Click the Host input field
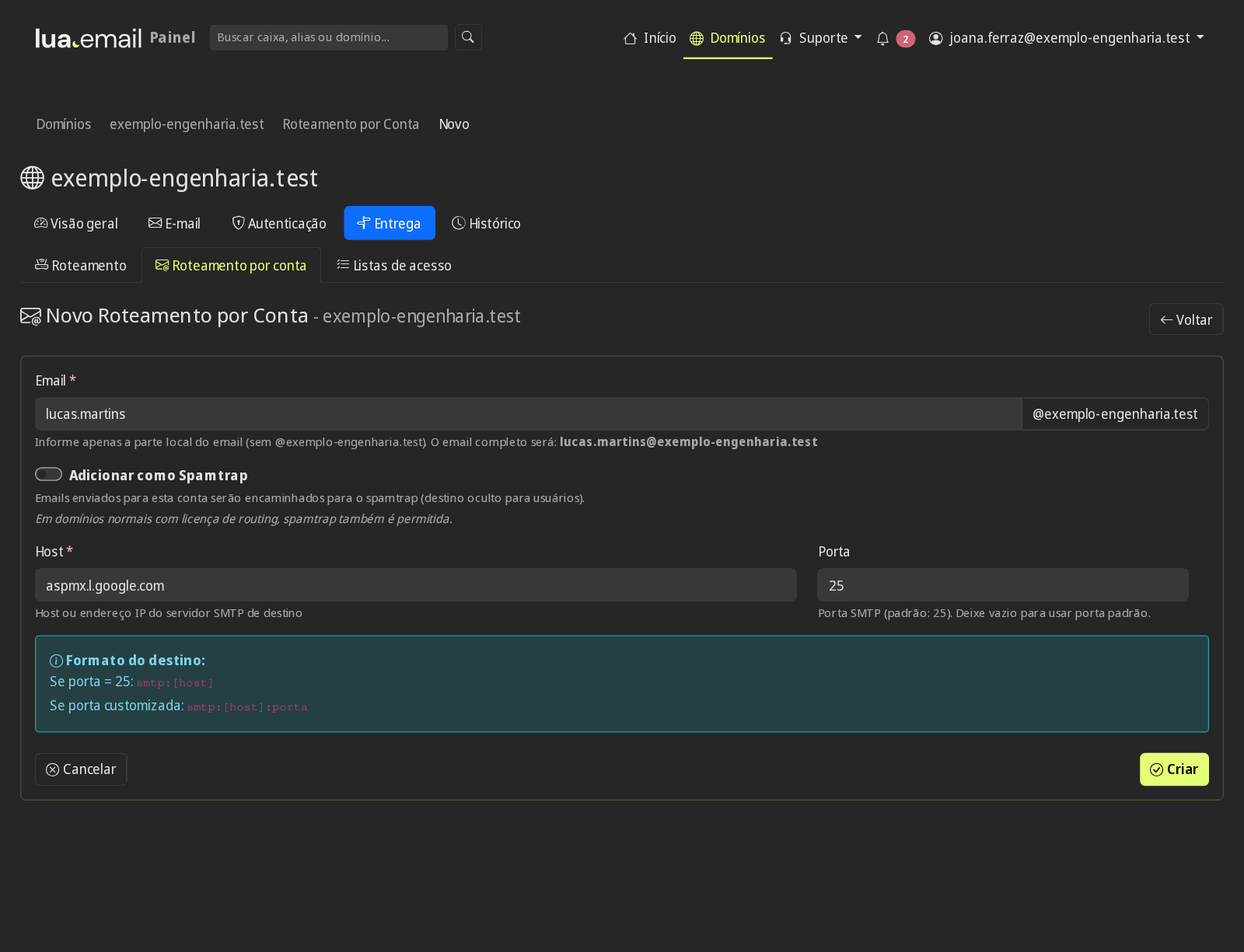Screen dimensions: 1244x952 tap(416, 585)
